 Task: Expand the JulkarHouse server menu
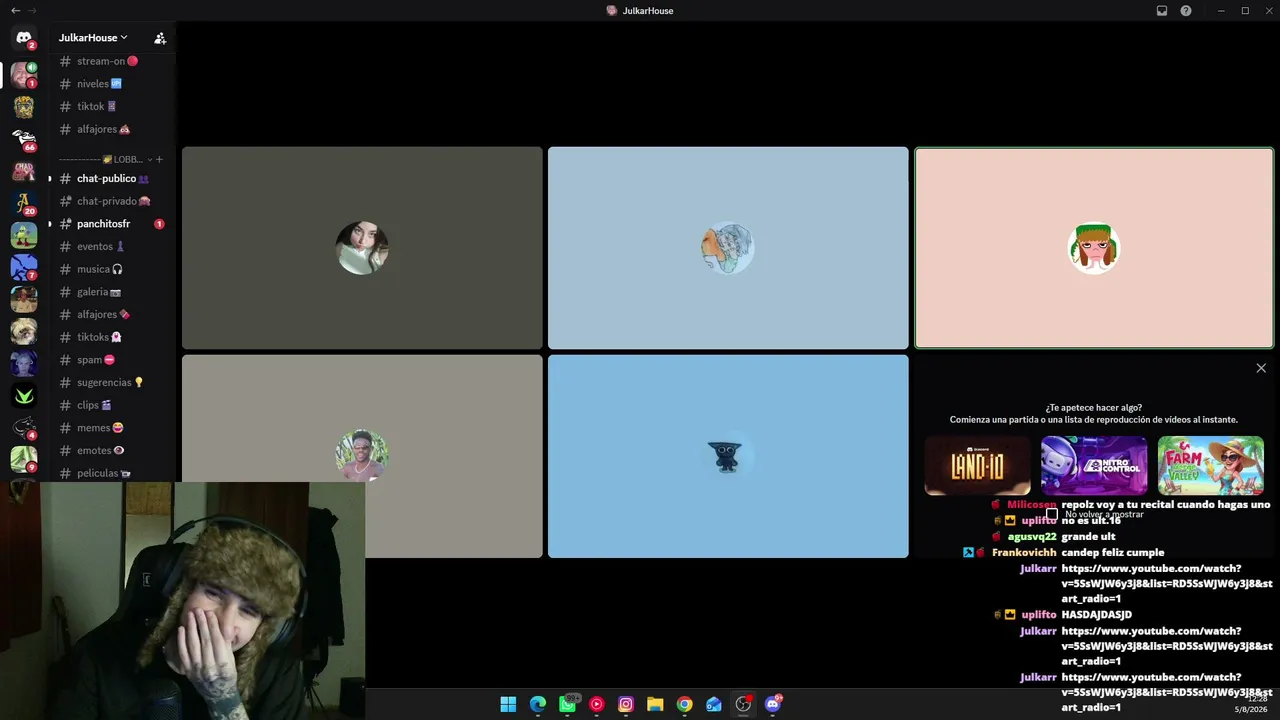click(93, 38)
